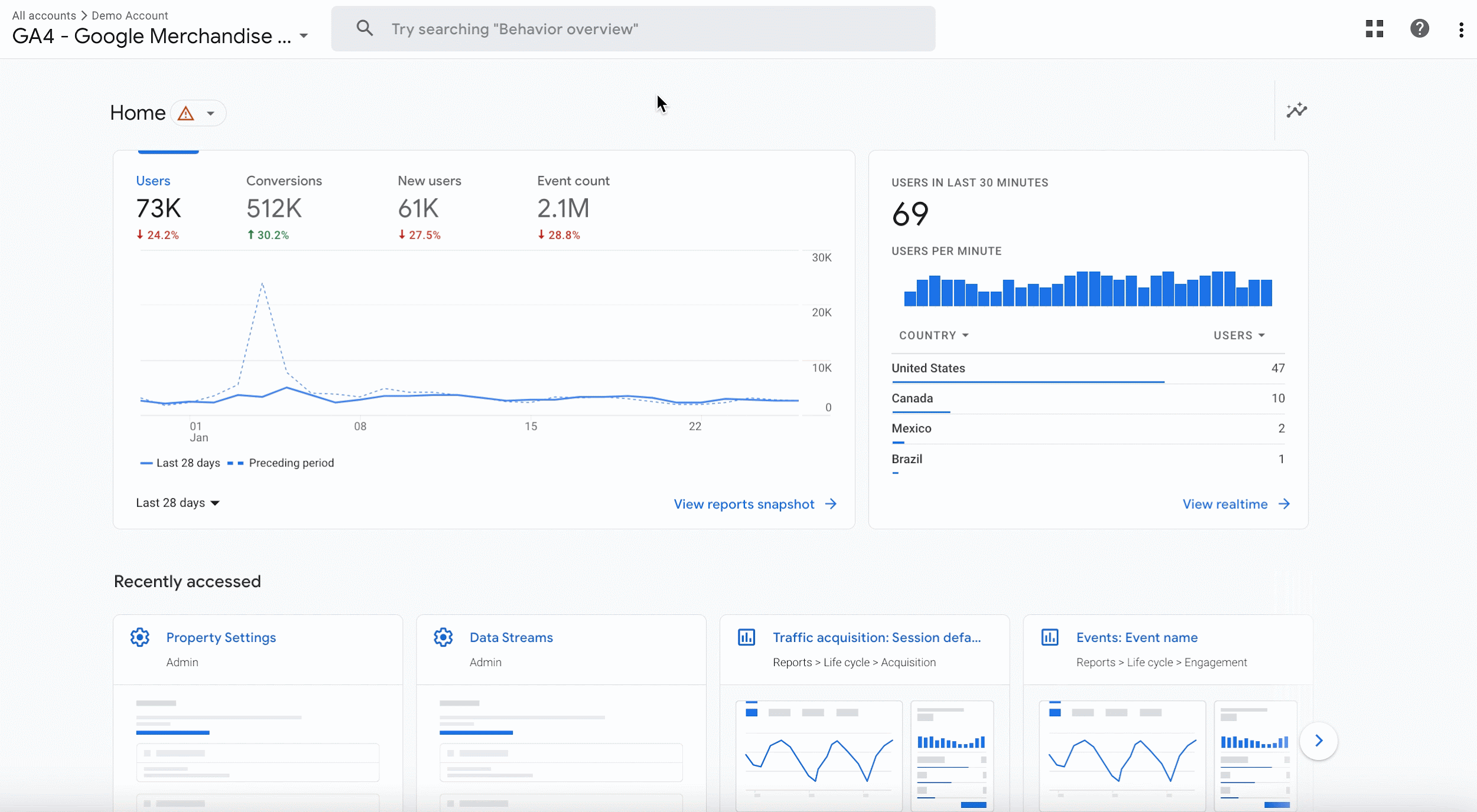
Task: Click the Traffic acquisition report icon
Action: click(x=746, y=637)
